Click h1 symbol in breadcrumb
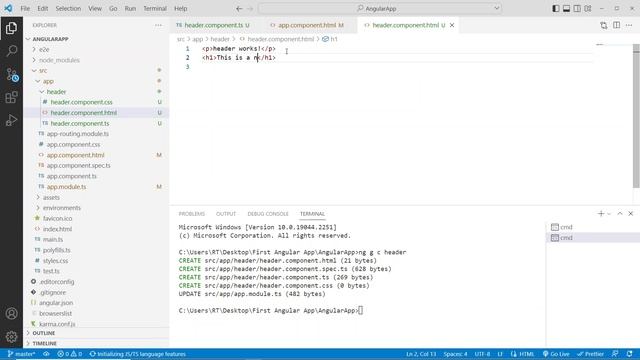The height and width of the screenshot is (360, 640). (330, 39)
